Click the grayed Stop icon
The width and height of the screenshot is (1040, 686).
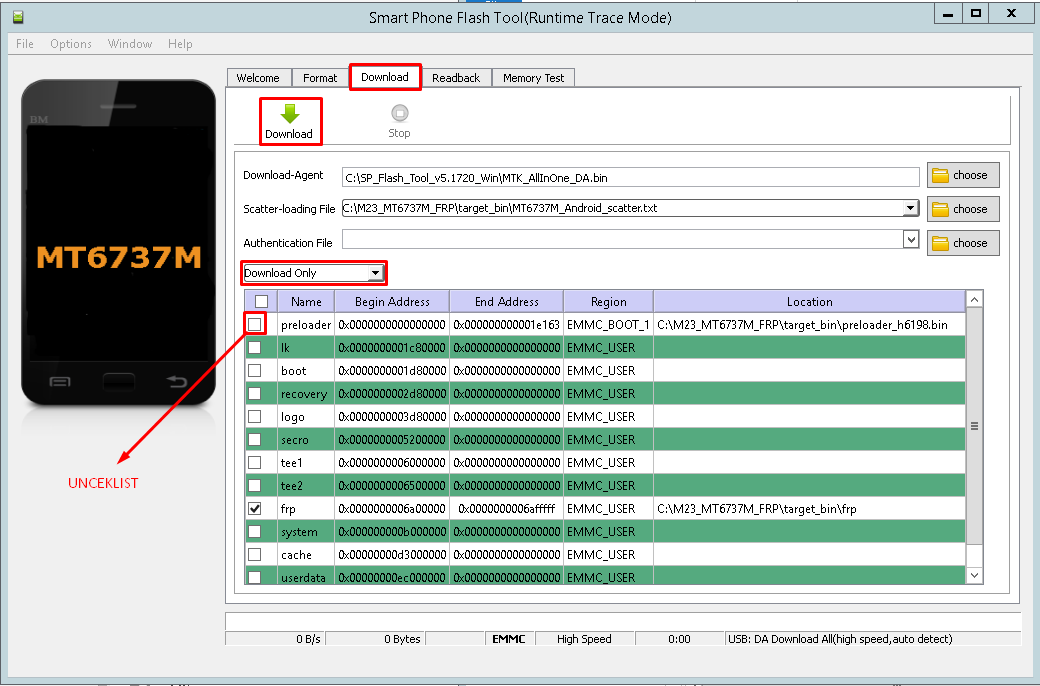[x=399, y=113]
